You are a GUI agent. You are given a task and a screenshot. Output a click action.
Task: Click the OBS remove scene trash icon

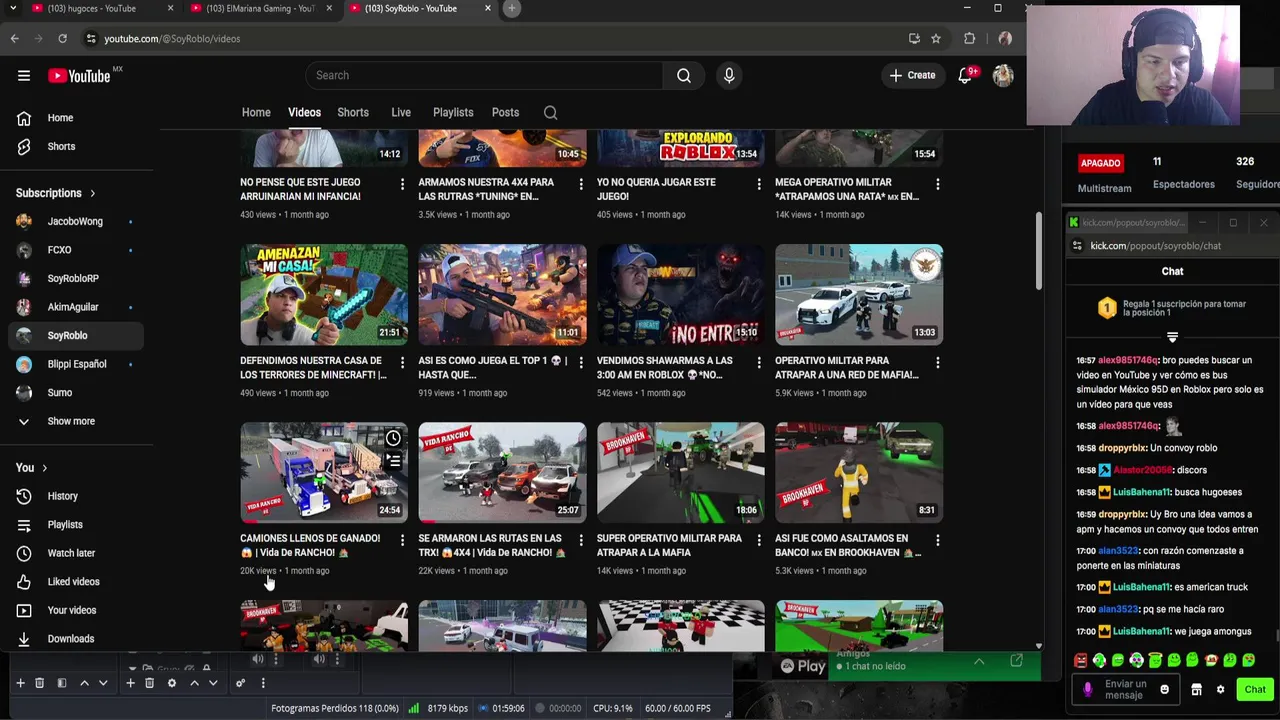(39, 683)
